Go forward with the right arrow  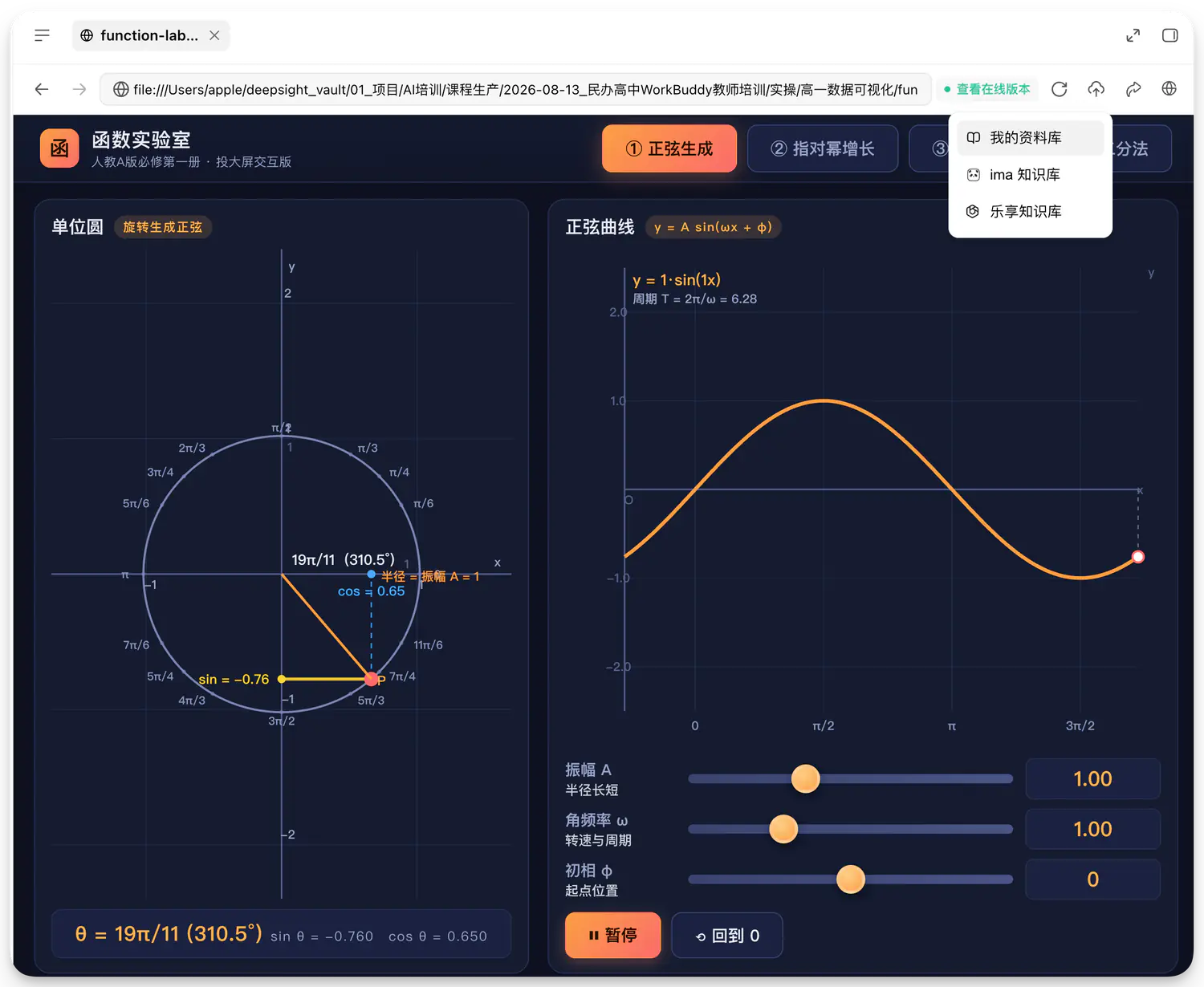[79, 89]
